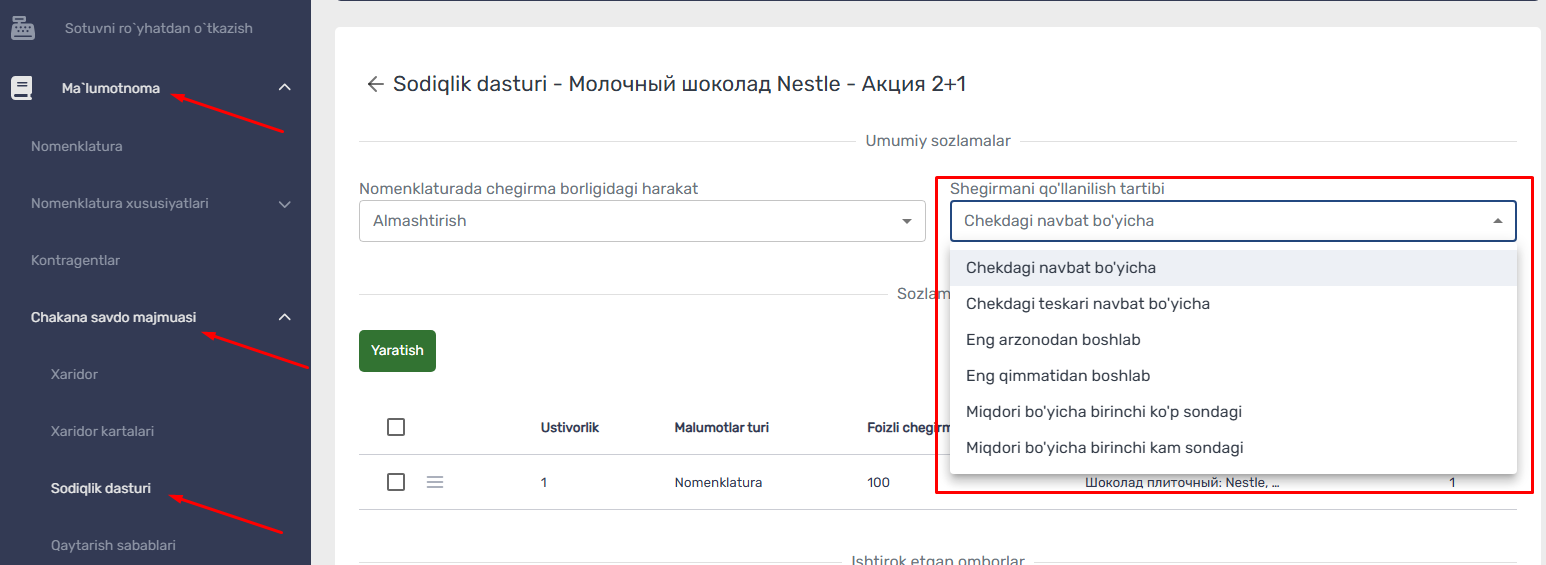Click the green Yaratish button
Viewport: 1546px width, 565px height.
[397, 351]
